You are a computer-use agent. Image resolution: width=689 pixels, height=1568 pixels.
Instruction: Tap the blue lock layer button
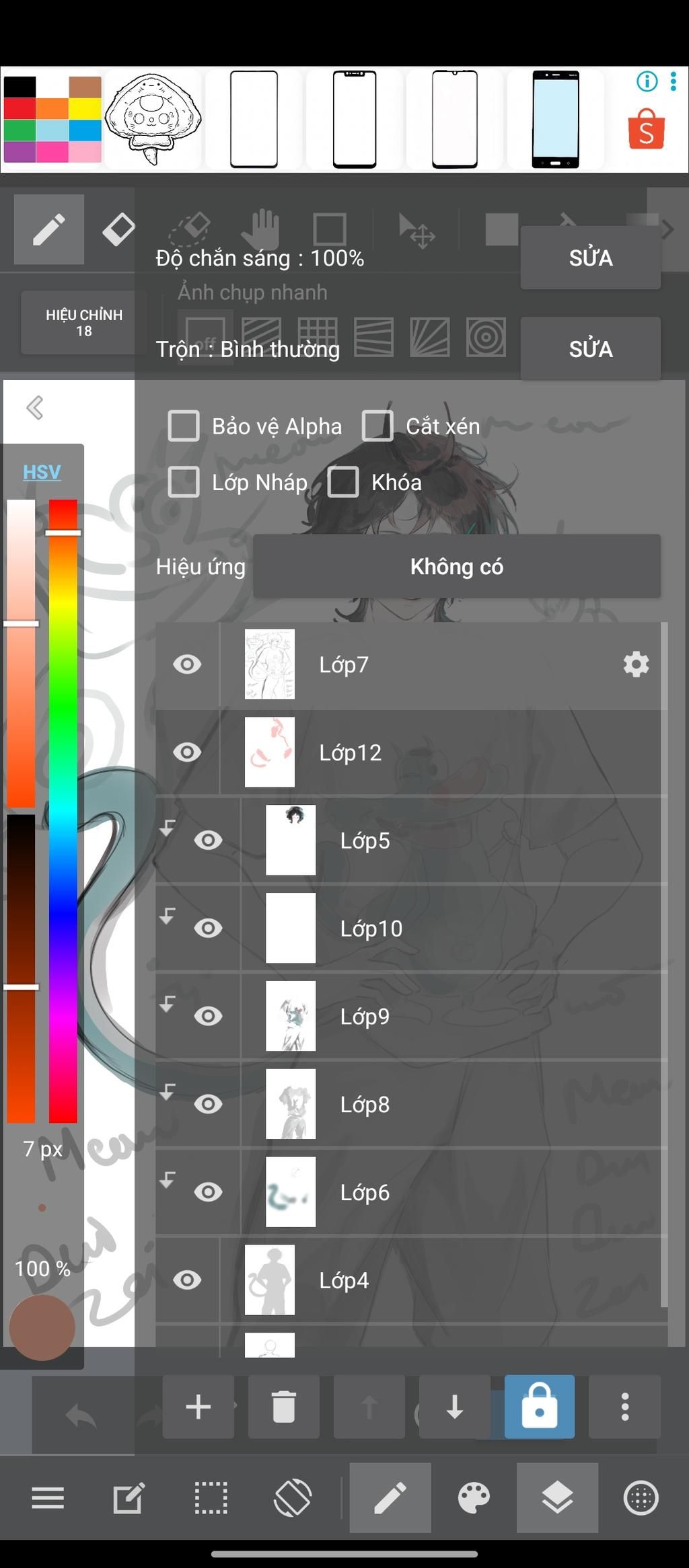540,1407
